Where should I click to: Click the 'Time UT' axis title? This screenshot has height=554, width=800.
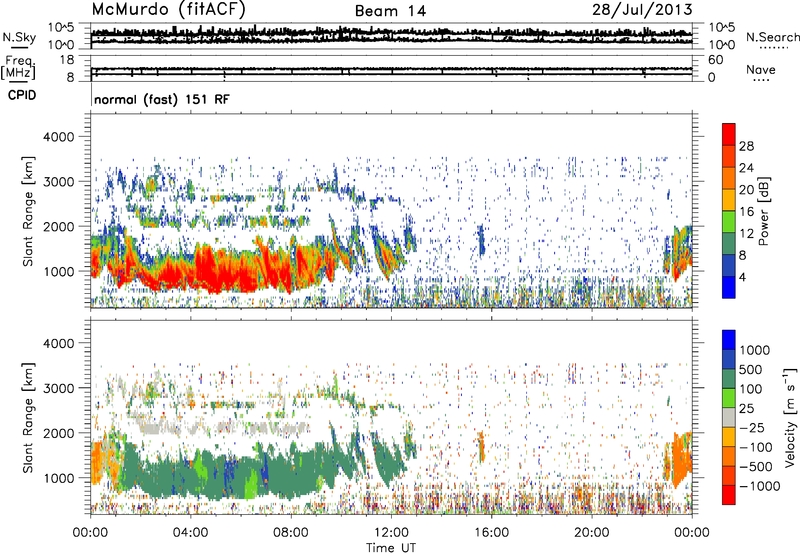[x=391, y=547]
